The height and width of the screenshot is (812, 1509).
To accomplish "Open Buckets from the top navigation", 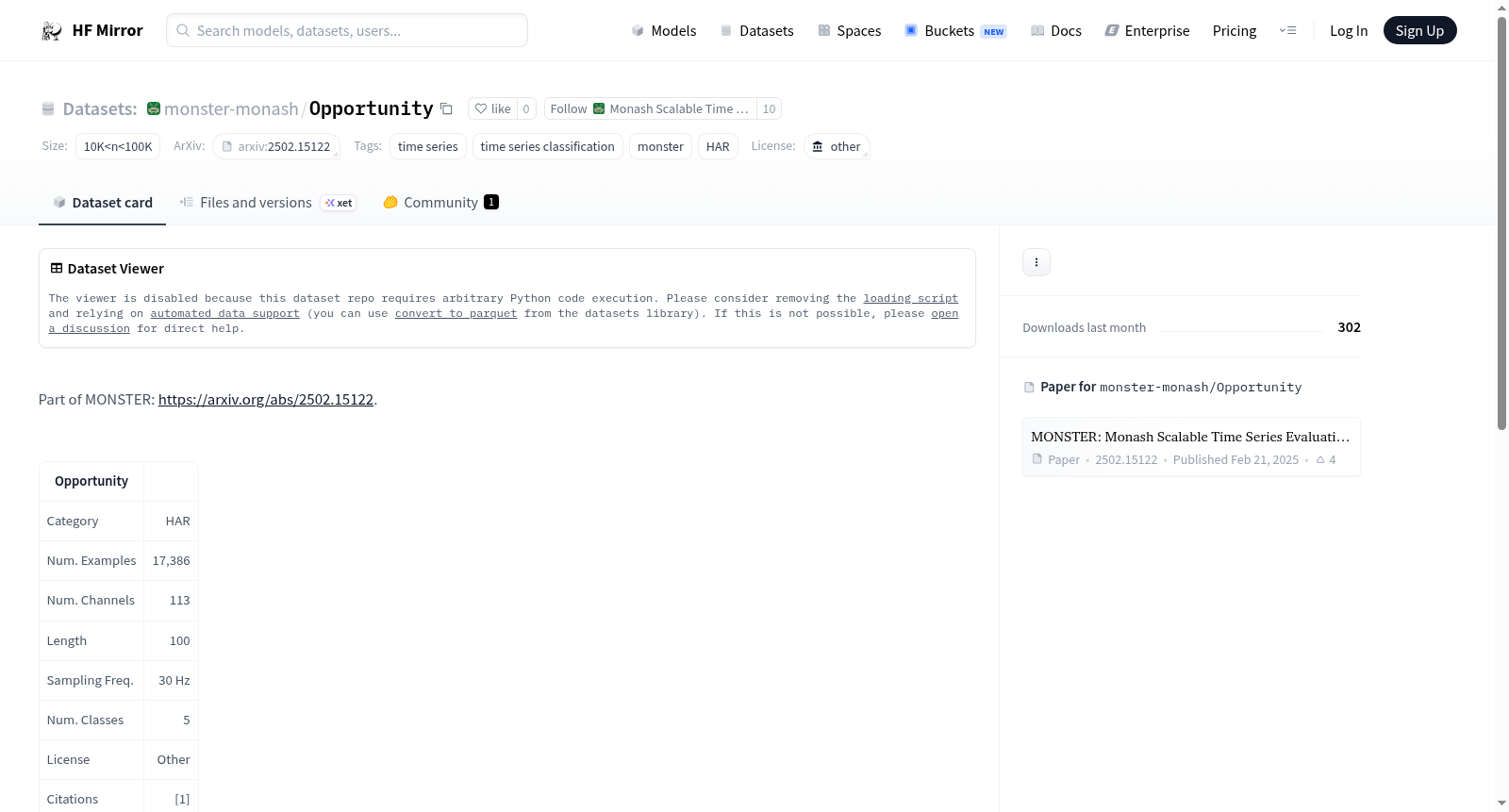I will [x=955, y=31].
